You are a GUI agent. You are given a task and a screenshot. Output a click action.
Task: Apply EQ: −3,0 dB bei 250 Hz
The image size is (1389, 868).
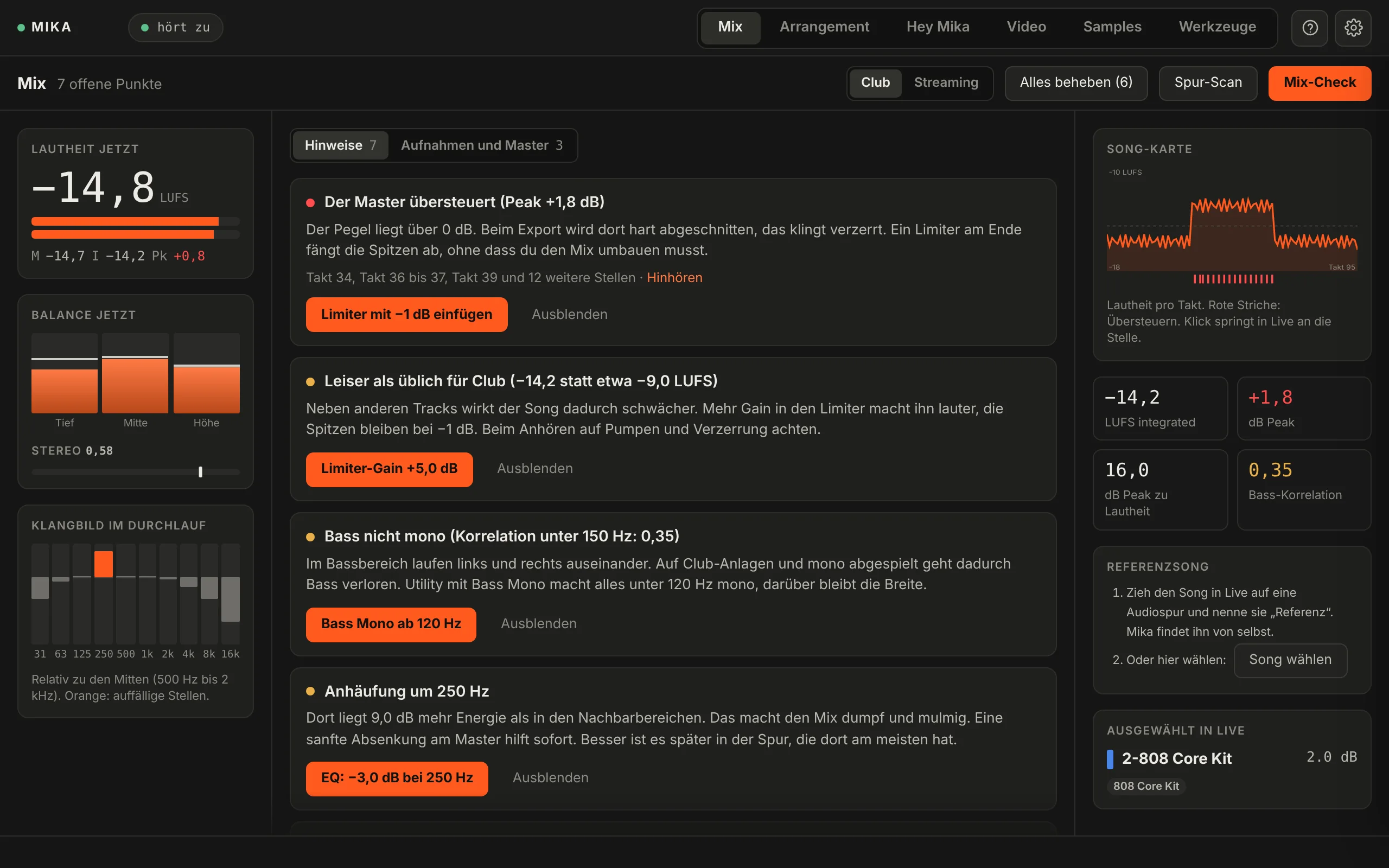[x=397, y=778]
